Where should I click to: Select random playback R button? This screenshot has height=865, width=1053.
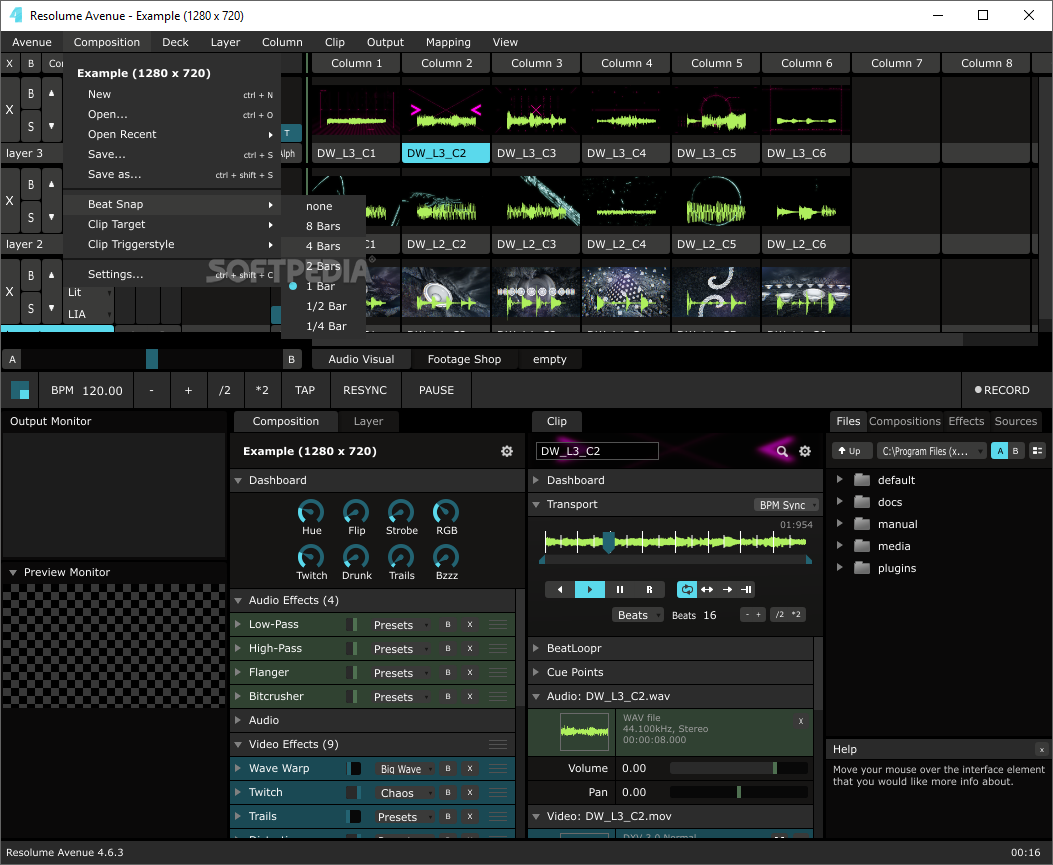pyautogui.click(x=649, y=590)
